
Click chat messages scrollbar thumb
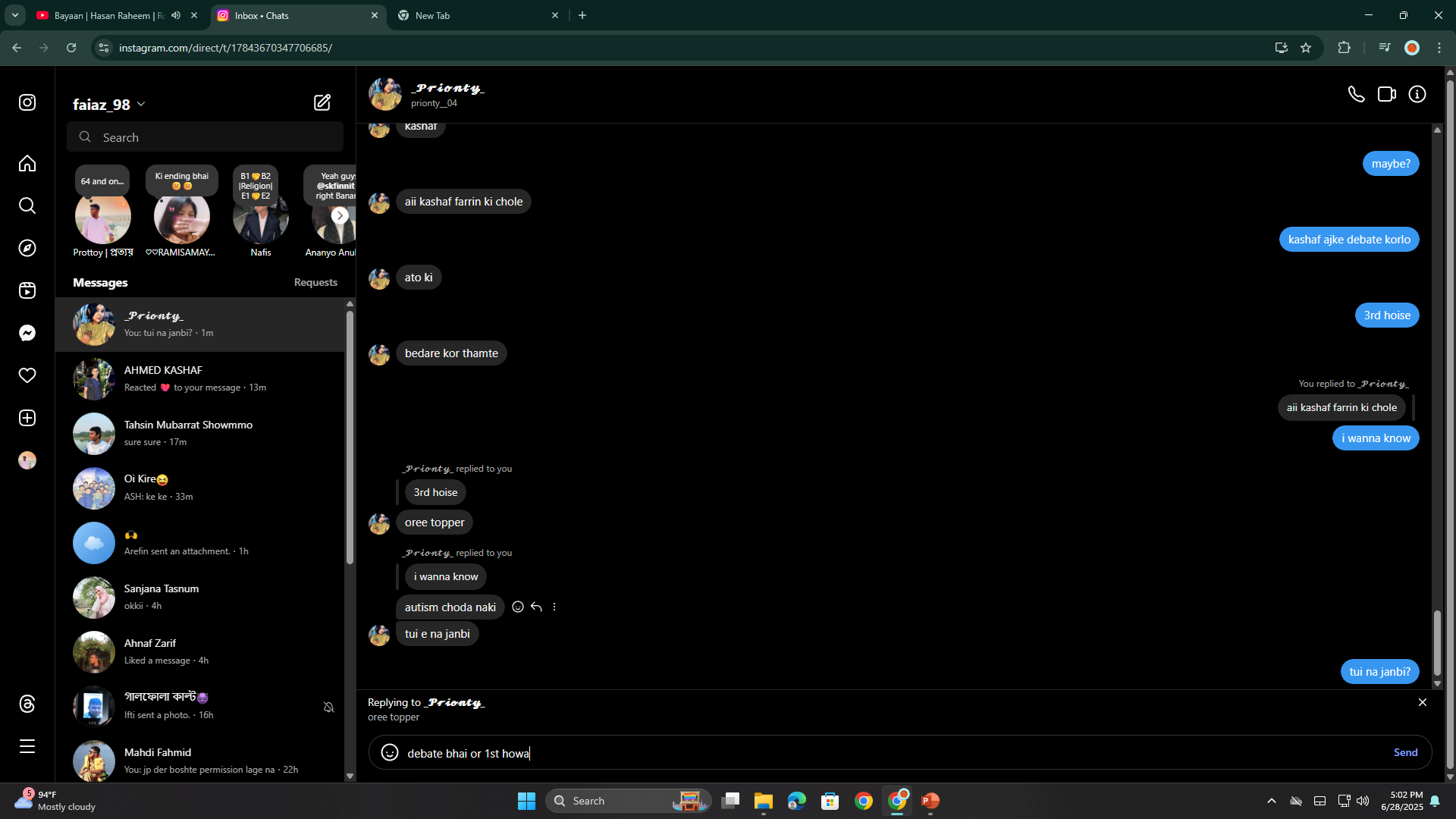[x=1436, y=642]
